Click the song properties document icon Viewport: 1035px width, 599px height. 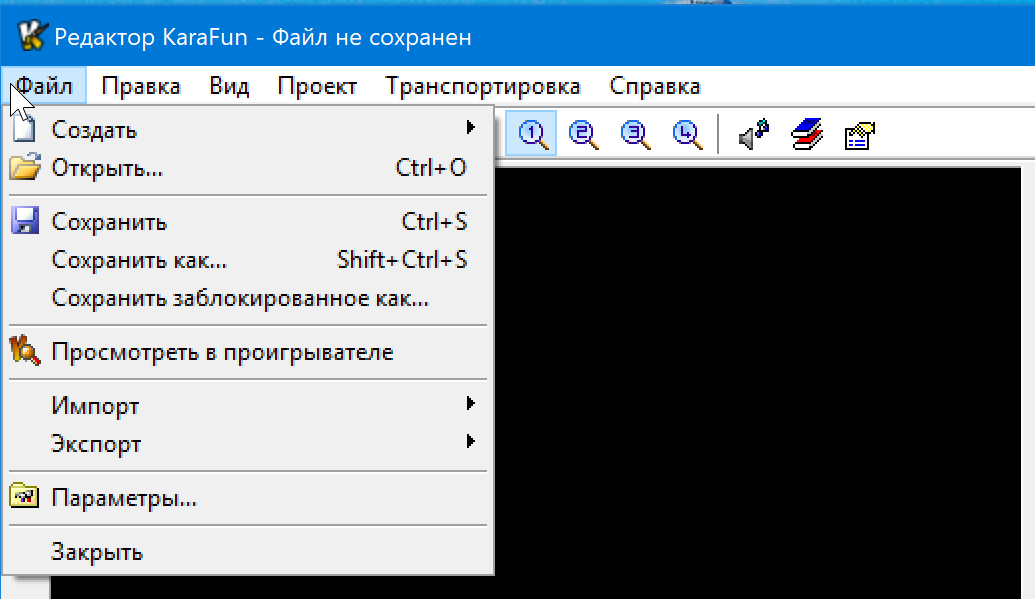point(858,134)
